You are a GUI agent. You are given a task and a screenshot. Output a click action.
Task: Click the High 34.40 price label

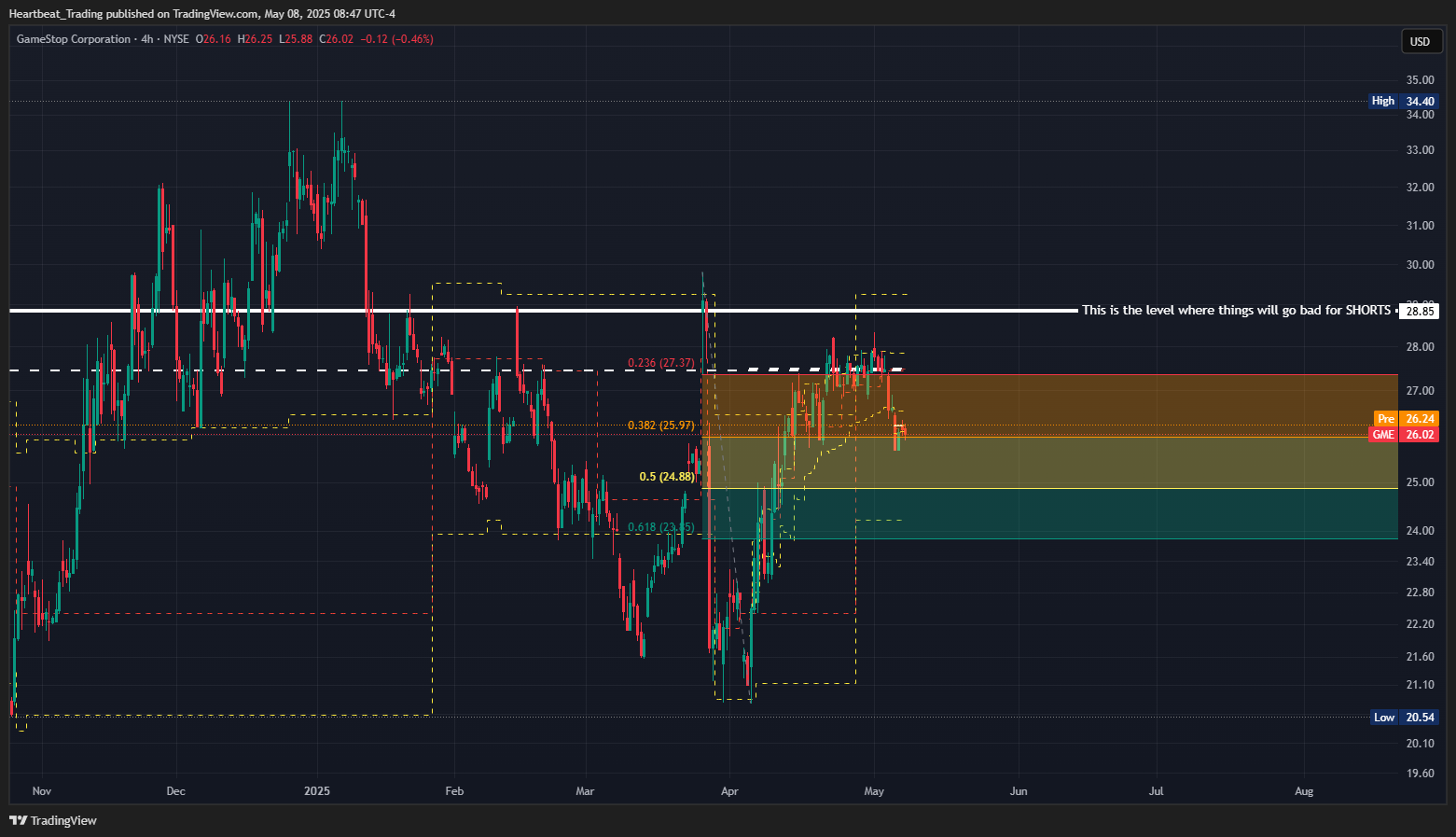tap(1404, 101)
